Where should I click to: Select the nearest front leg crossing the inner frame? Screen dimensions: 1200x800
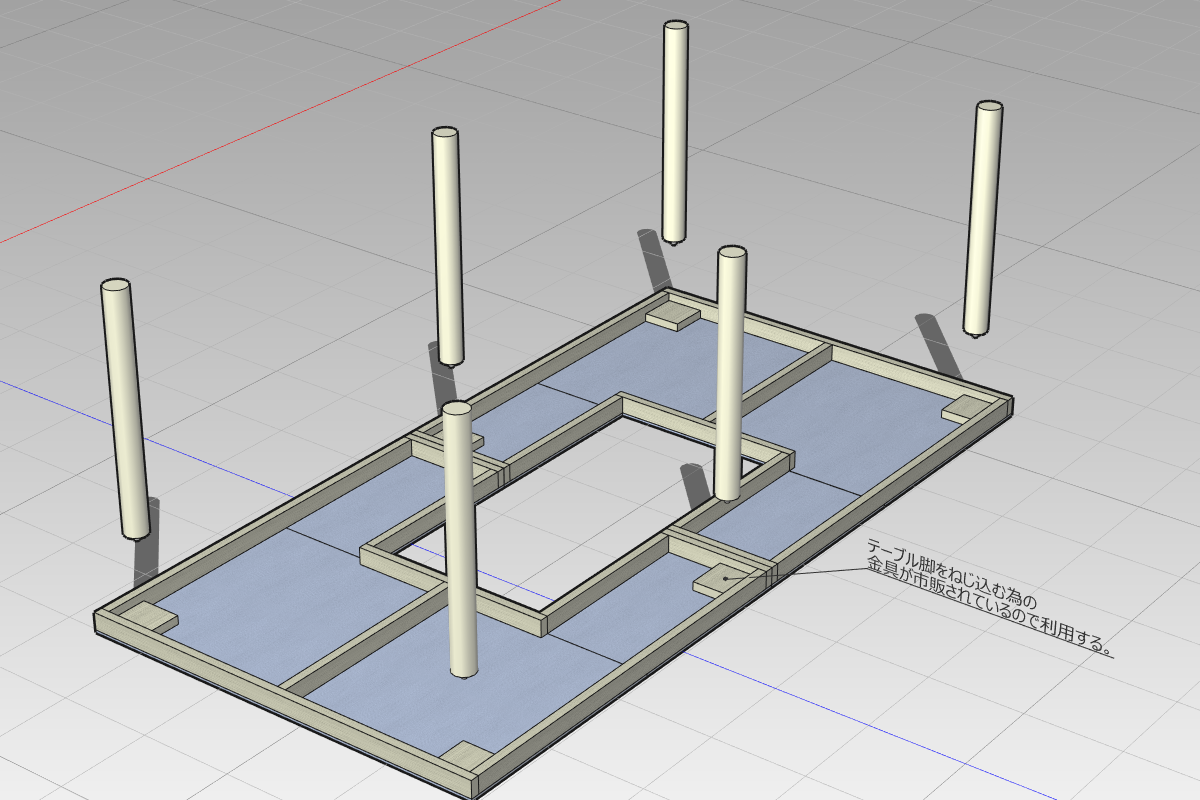461,539
